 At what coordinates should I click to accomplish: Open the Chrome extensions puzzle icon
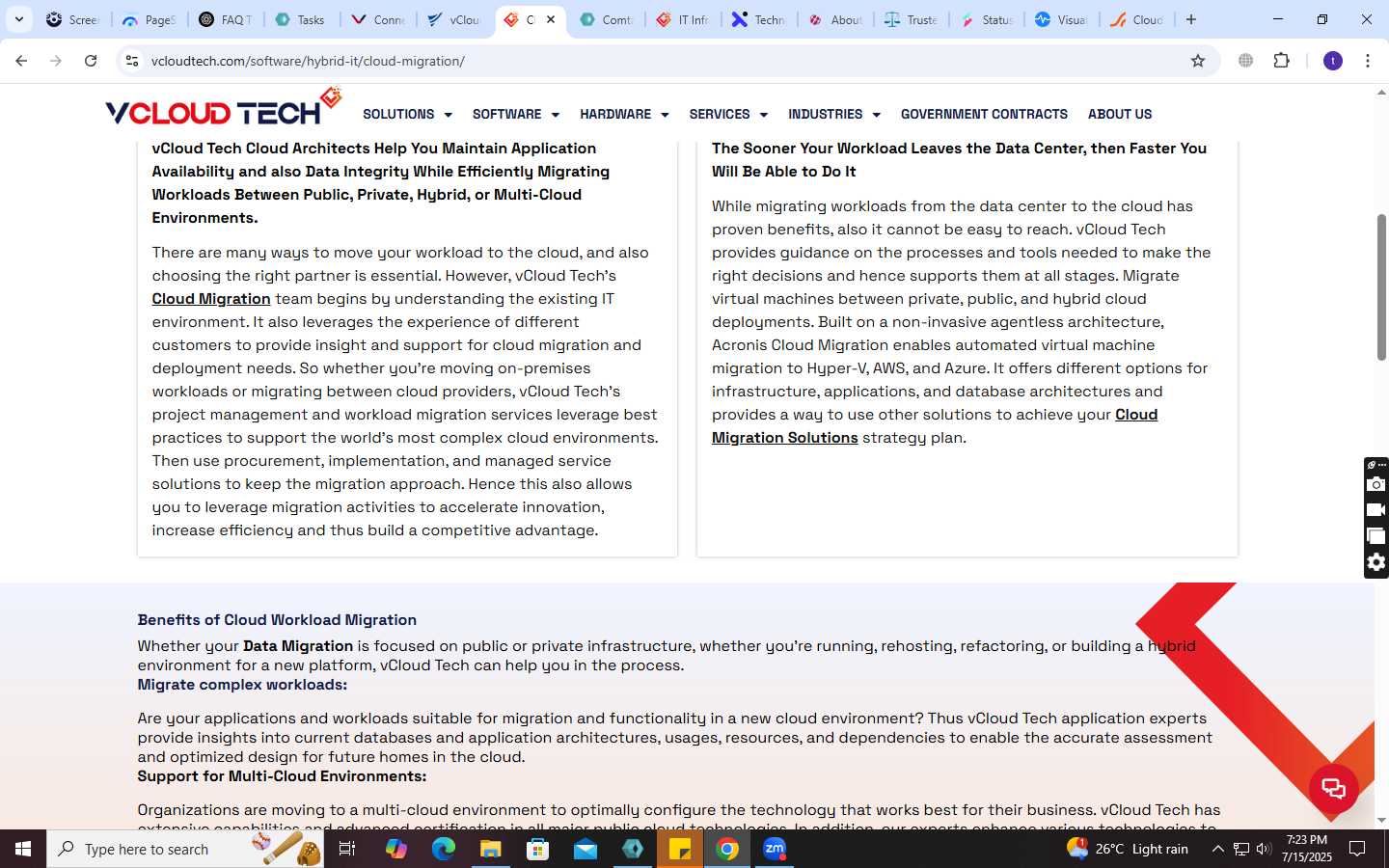tap(1281, 61)
